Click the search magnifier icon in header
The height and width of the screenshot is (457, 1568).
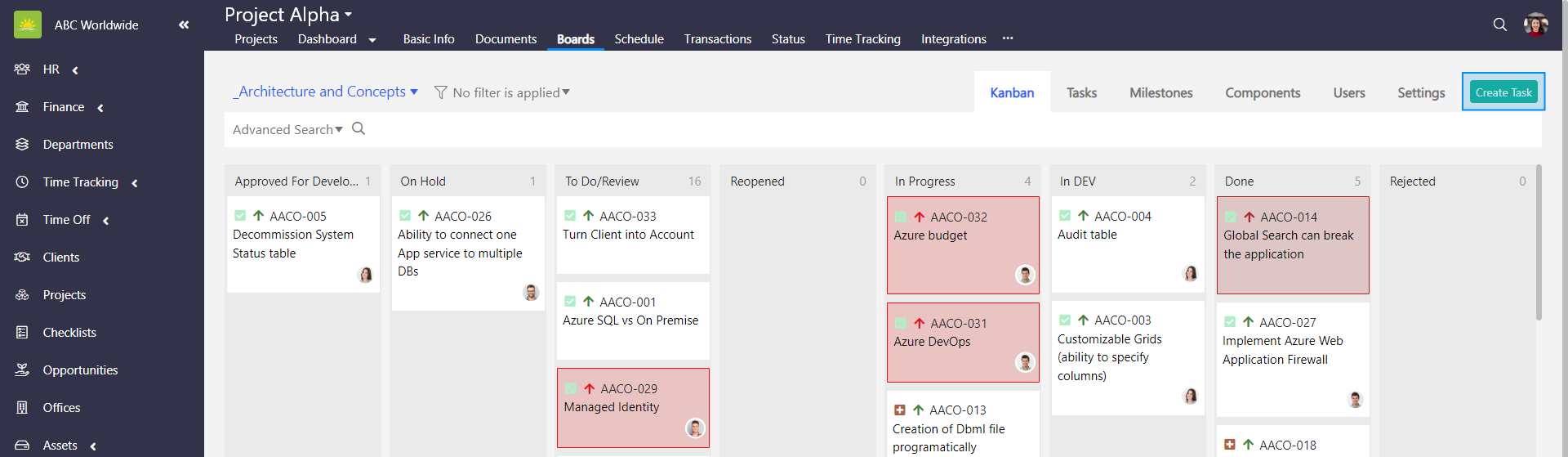click(x=1499, y=25)
